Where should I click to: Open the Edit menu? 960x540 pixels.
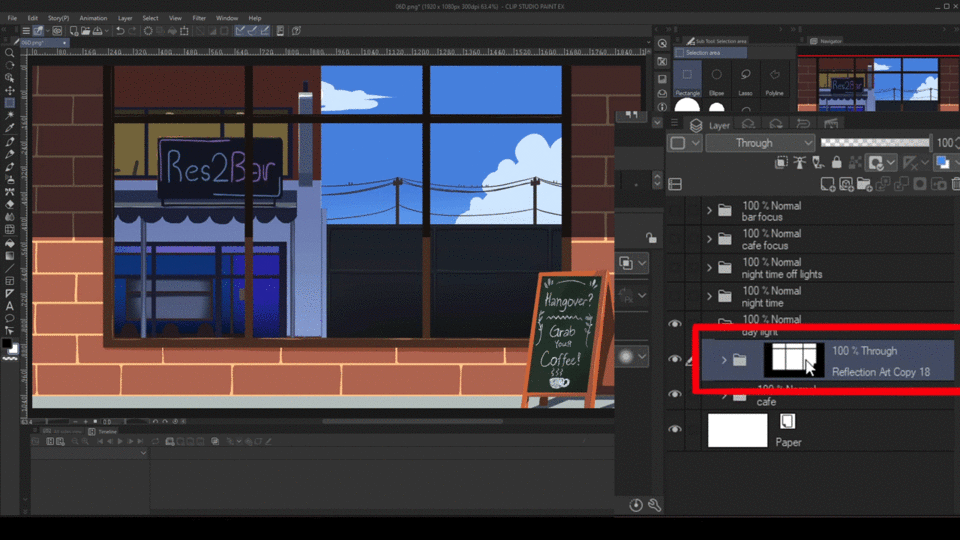pyautogui.click(x=32, y=18)
